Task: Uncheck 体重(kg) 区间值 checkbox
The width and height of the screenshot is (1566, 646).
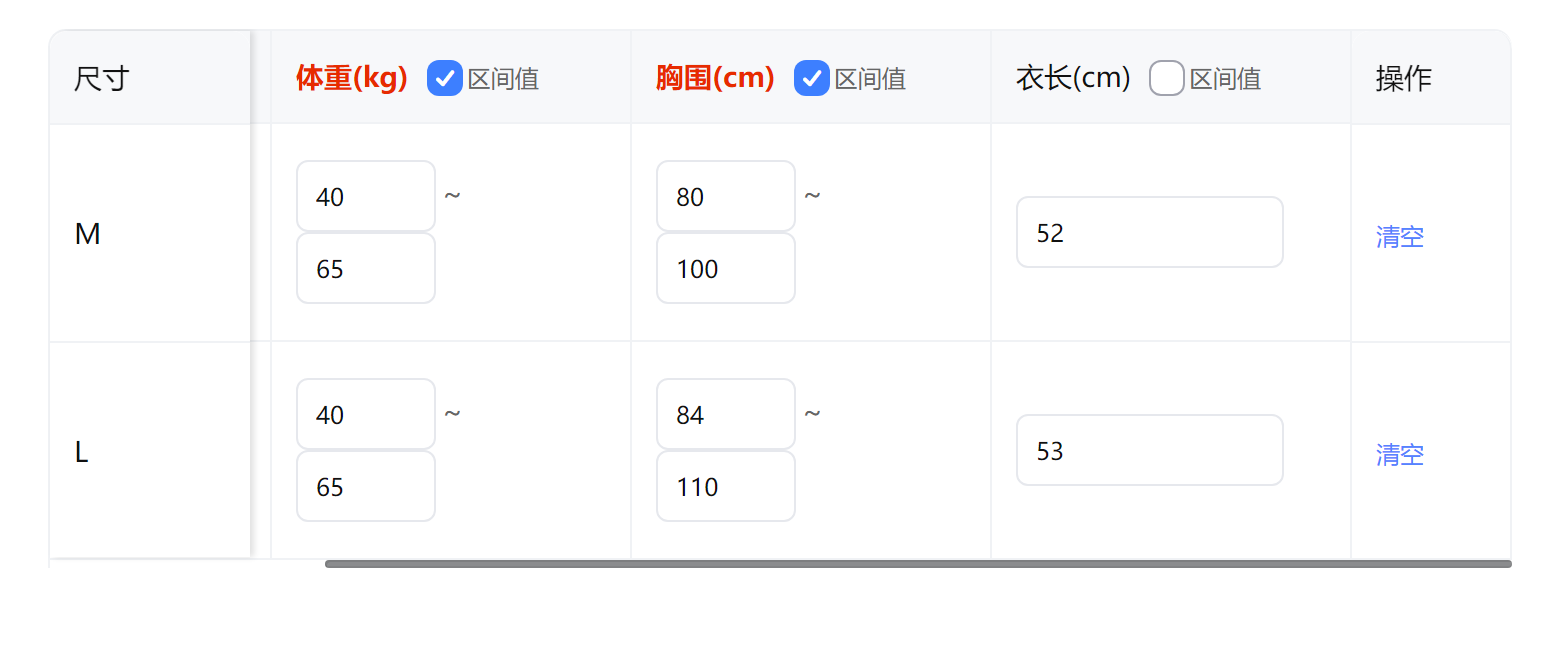Action: (444, 78)
